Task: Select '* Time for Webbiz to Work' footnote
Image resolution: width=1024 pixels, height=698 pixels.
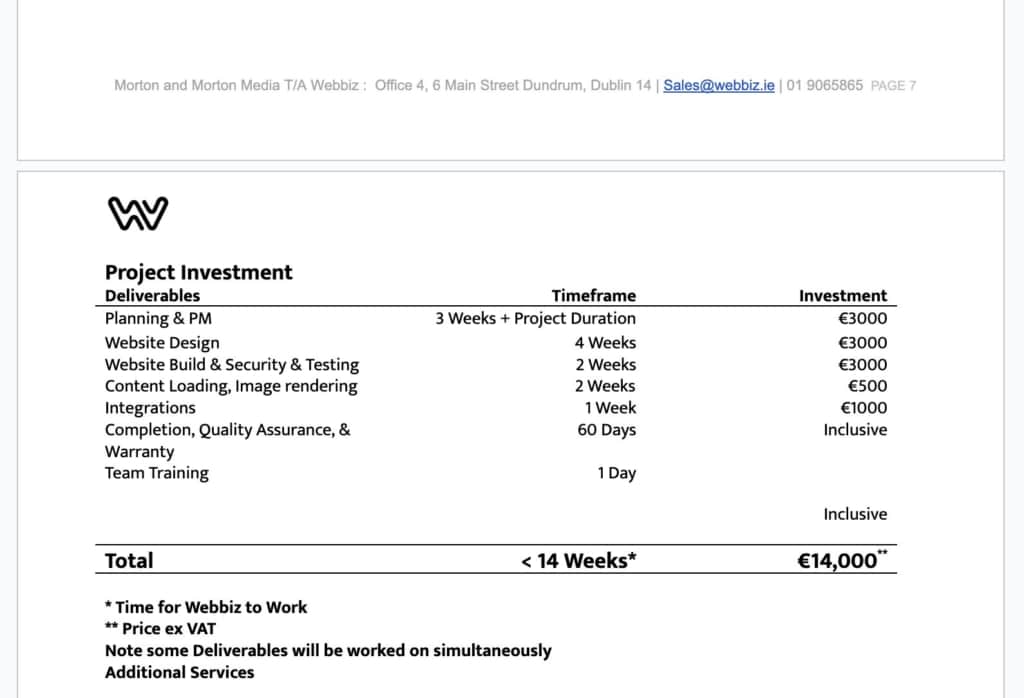Action: click(x=206, y=607)
